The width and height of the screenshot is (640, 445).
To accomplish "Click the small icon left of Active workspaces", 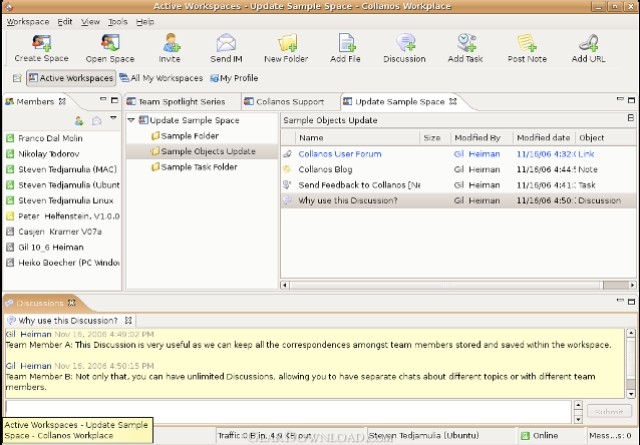I will [17, 78].
